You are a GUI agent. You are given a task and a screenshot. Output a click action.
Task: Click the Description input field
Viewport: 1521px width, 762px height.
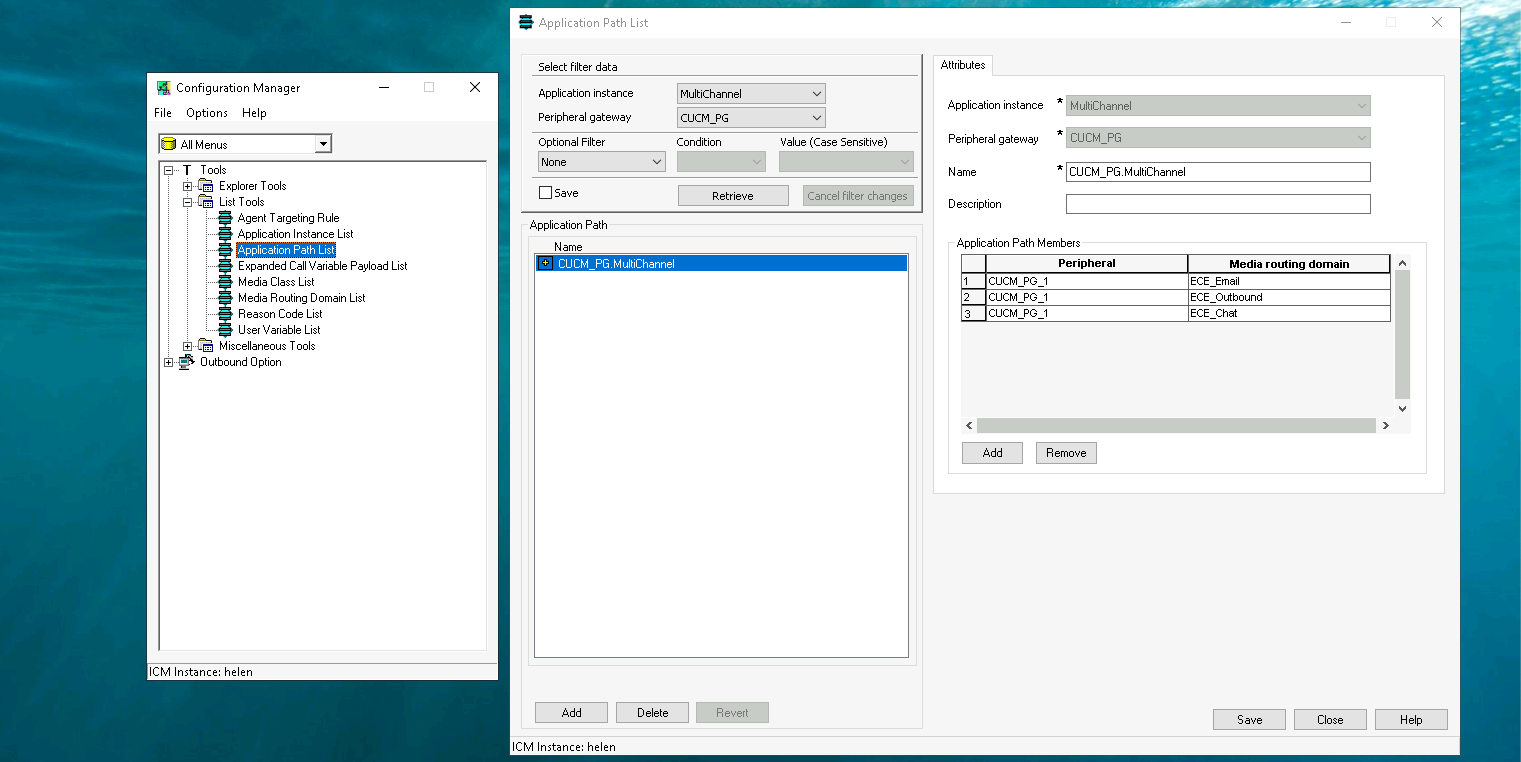pyautogui.click(x=1217, y=204)
